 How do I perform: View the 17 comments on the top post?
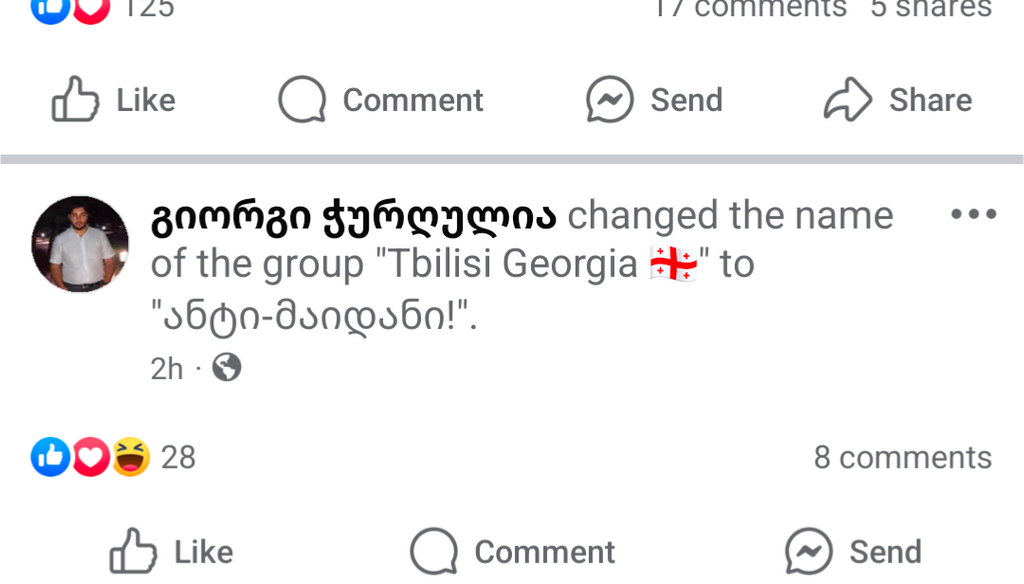(750, 8)
